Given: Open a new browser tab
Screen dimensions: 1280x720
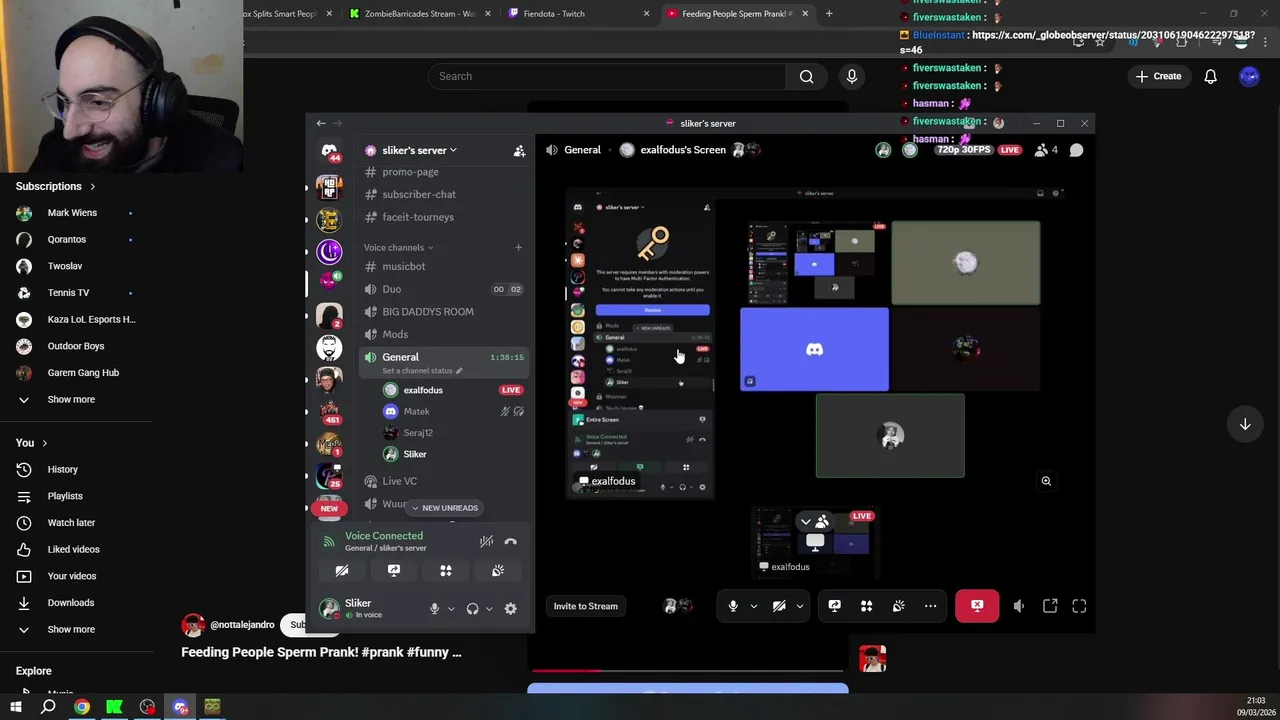Looking at the screenshot, I should click(x=829, y=14).
